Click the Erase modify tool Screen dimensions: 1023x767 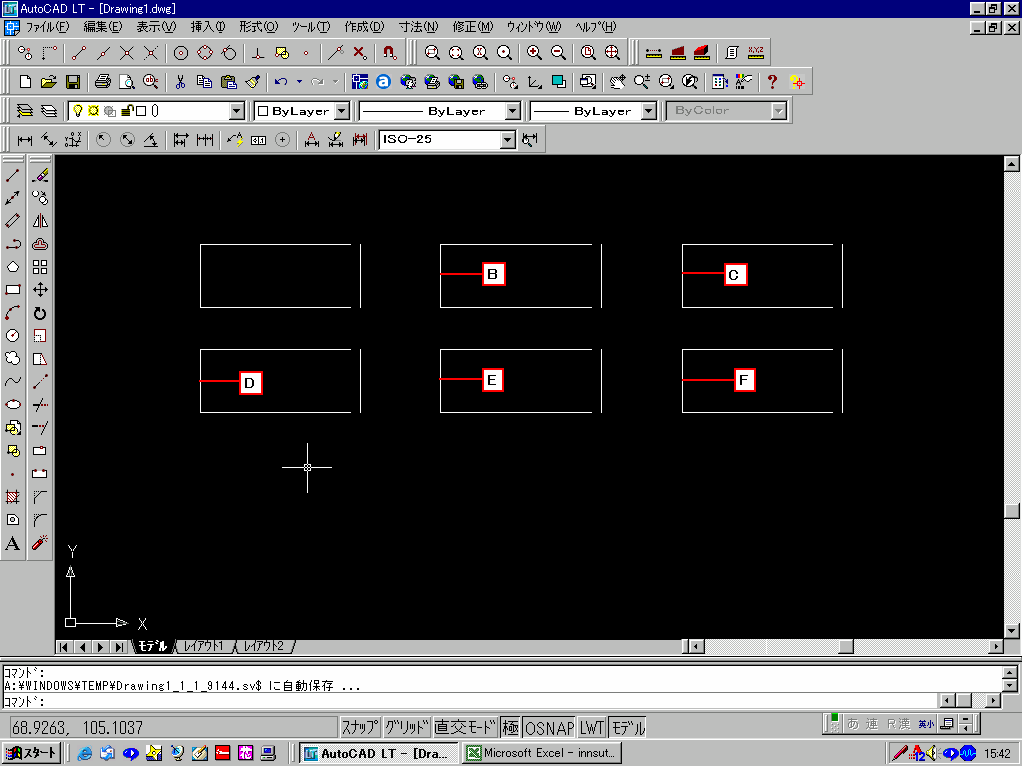pyautogui.click(x=40, y=175)
